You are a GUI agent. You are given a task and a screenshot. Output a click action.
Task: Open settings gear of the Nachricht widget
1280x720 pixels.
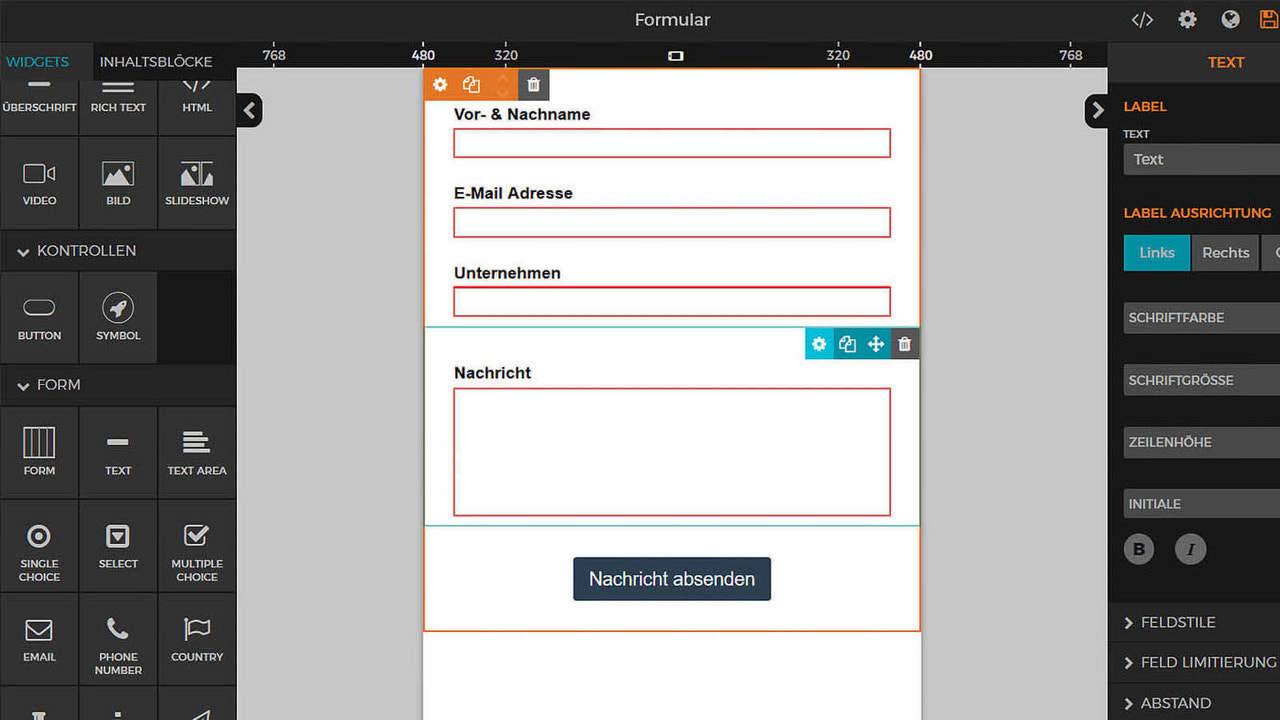pos(819,343)
